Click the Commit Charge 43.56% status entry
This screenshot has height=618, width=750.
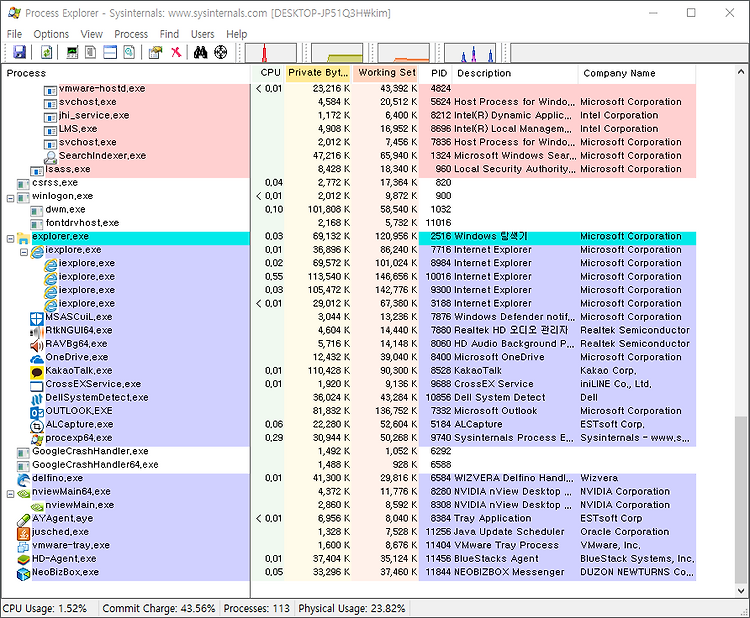click(x=159, y=608)
